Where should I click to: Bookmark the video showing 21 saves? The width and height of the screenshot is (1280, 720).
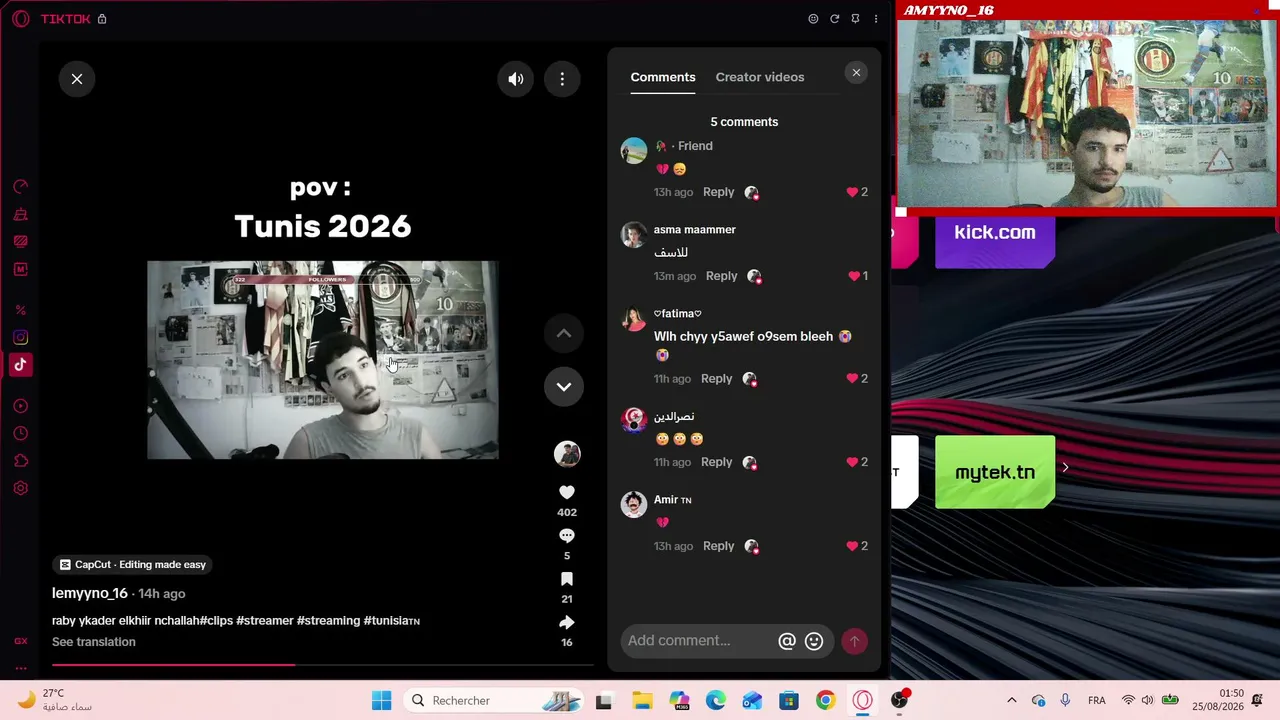pos(567,579)
